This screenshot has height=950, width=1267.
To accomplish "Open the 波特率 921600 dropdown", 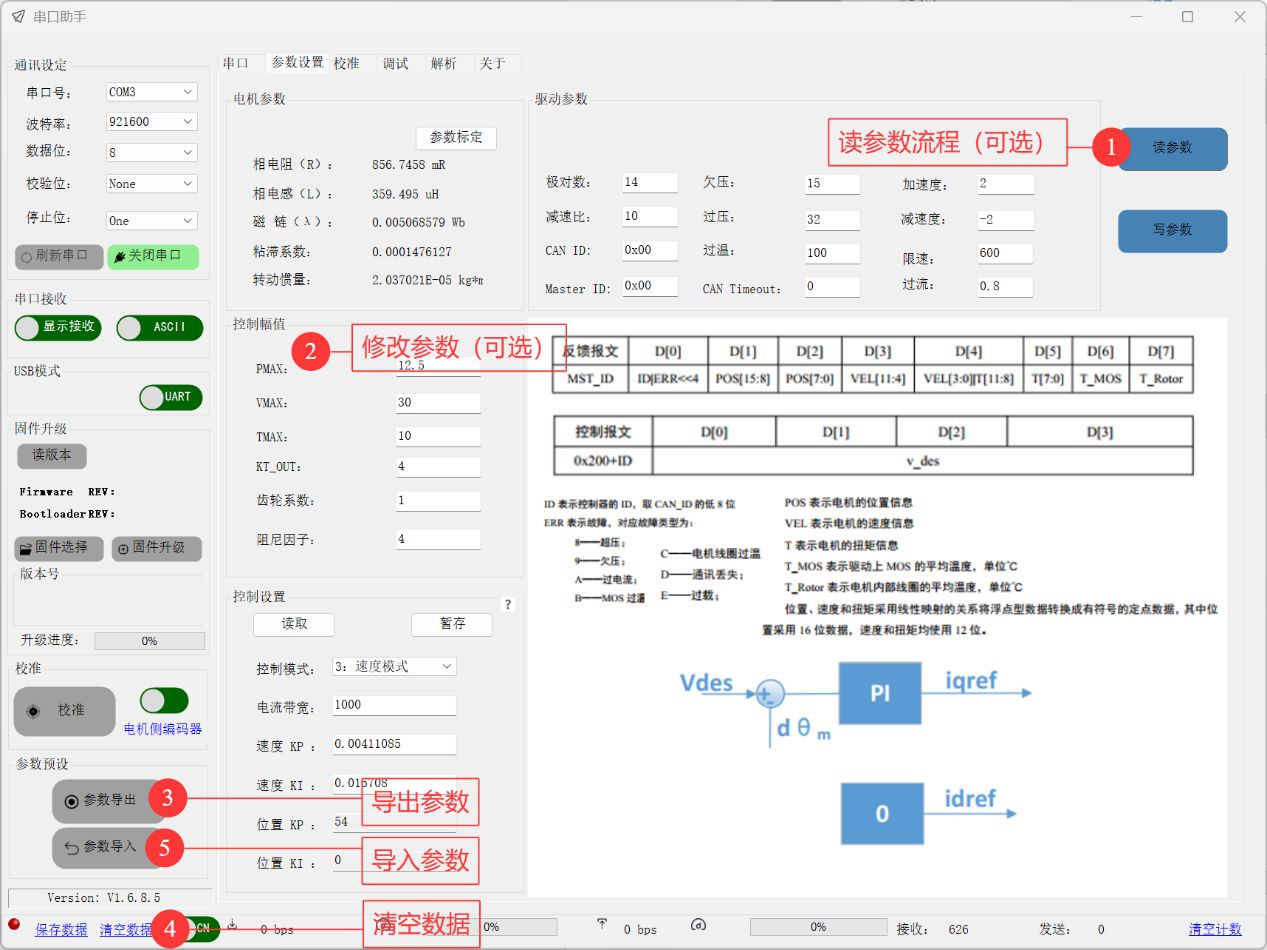I will [x=151, y=122].
